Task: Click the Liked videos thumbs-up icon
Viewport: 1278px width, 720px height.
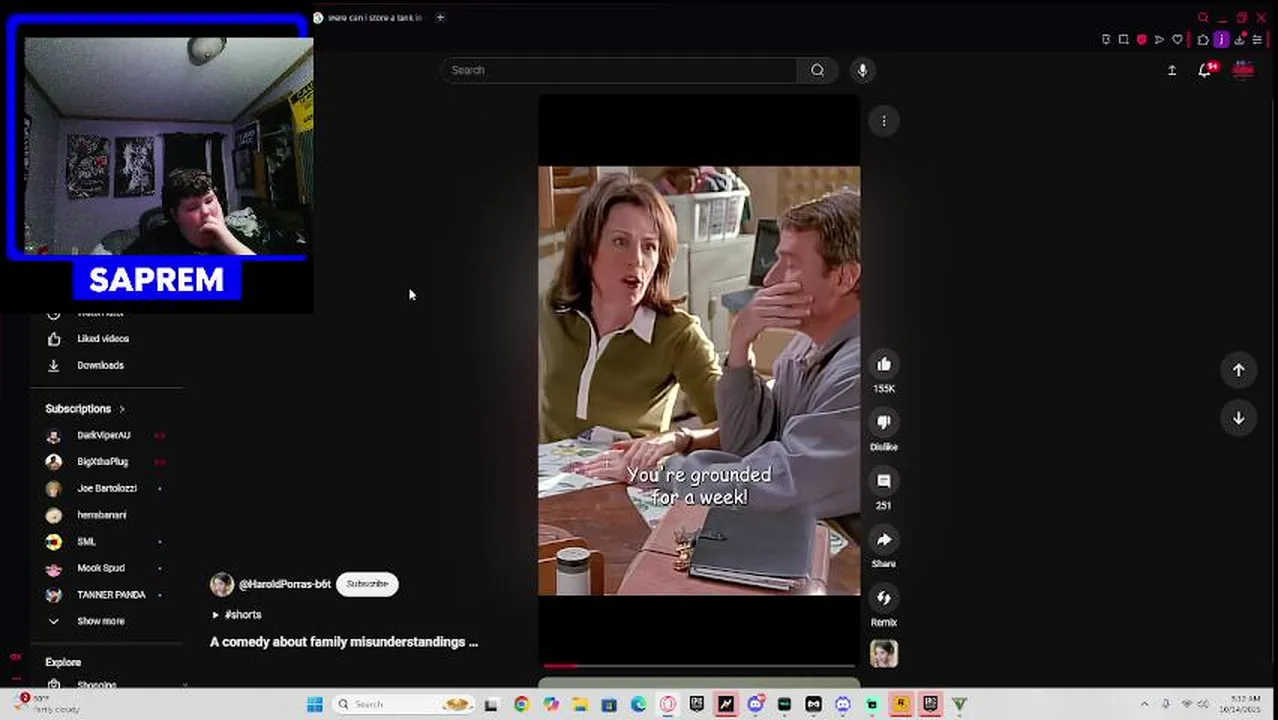Action: coord(54,339)
